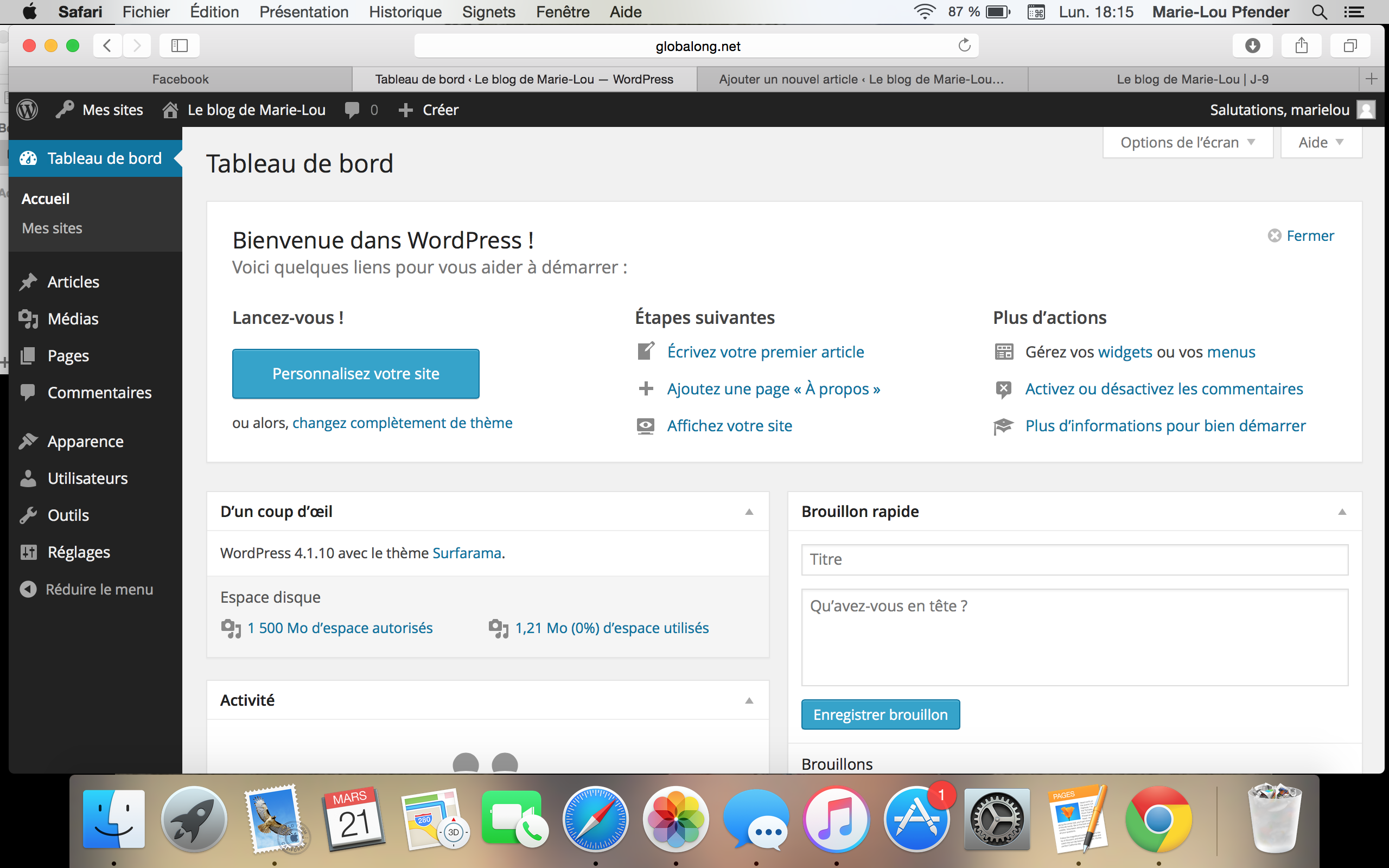Open the Wi-Fi status menu
The height and width of the screenshot is (868, 1389).
point(925,12)
